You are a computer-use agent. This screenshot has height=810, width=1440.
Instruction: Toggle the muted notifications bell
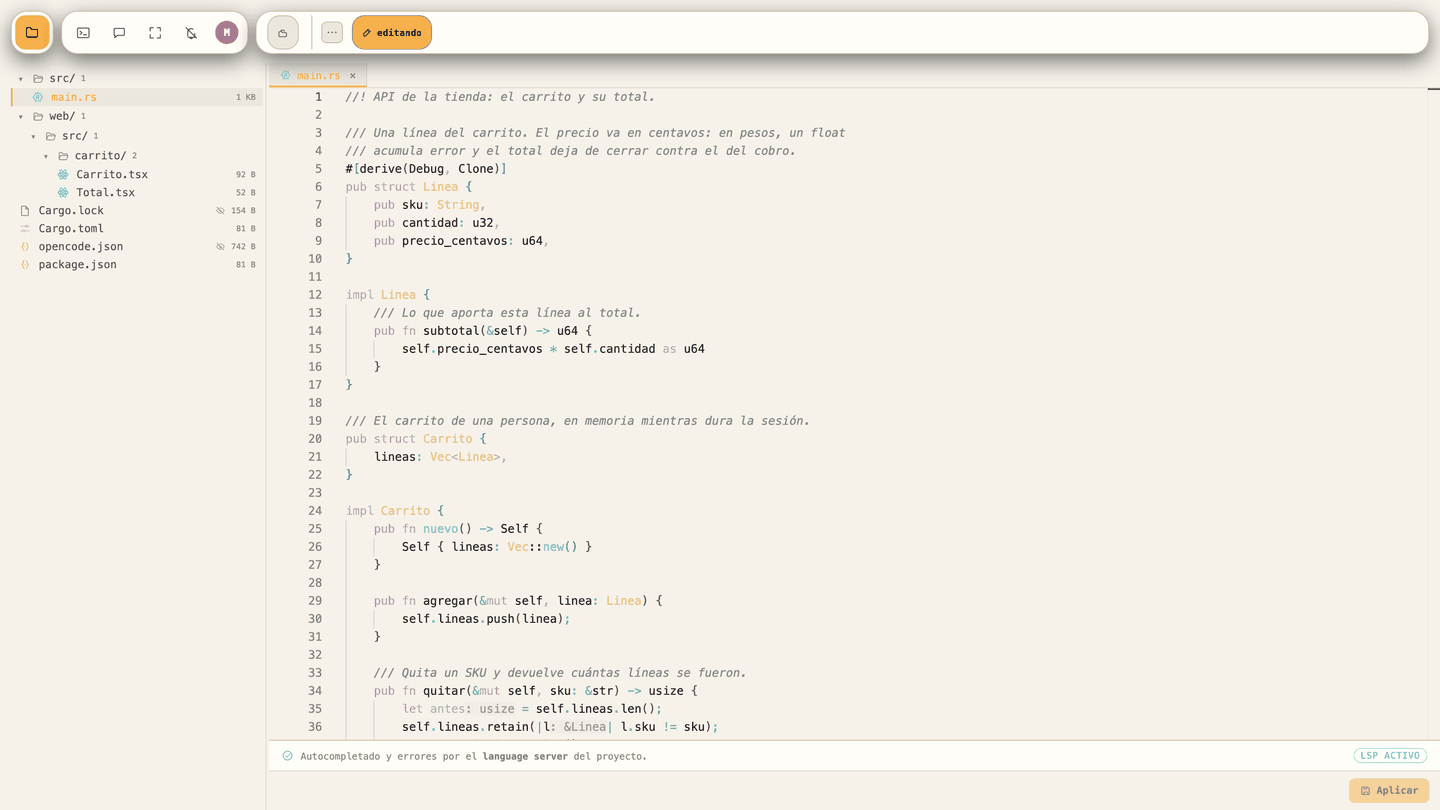191,33
